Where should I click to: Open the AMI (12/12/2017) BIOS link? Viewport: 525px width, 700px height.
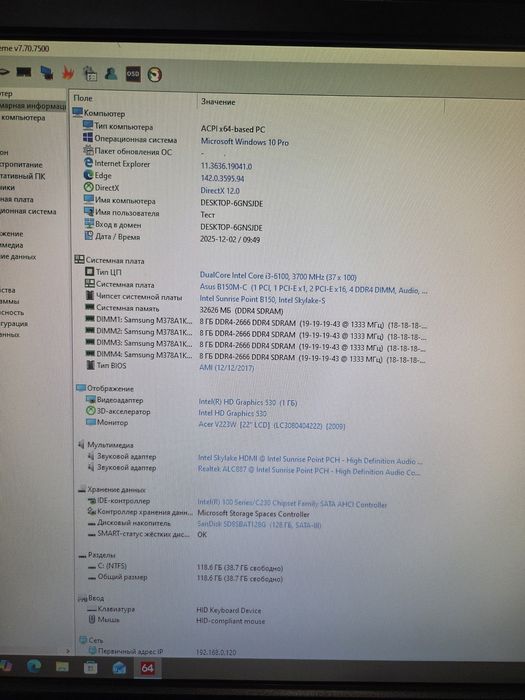coord(226,368)
